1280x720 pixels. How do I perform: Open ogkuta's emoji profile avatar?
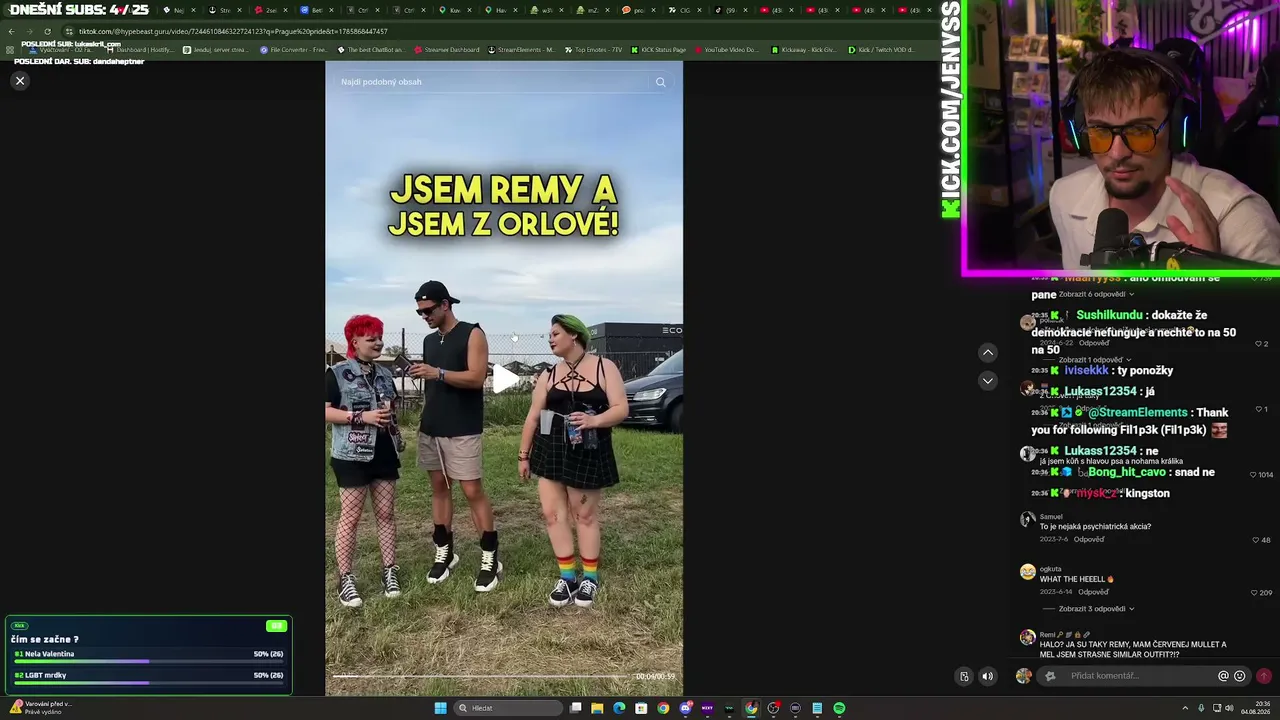(x=1027, y=572)
